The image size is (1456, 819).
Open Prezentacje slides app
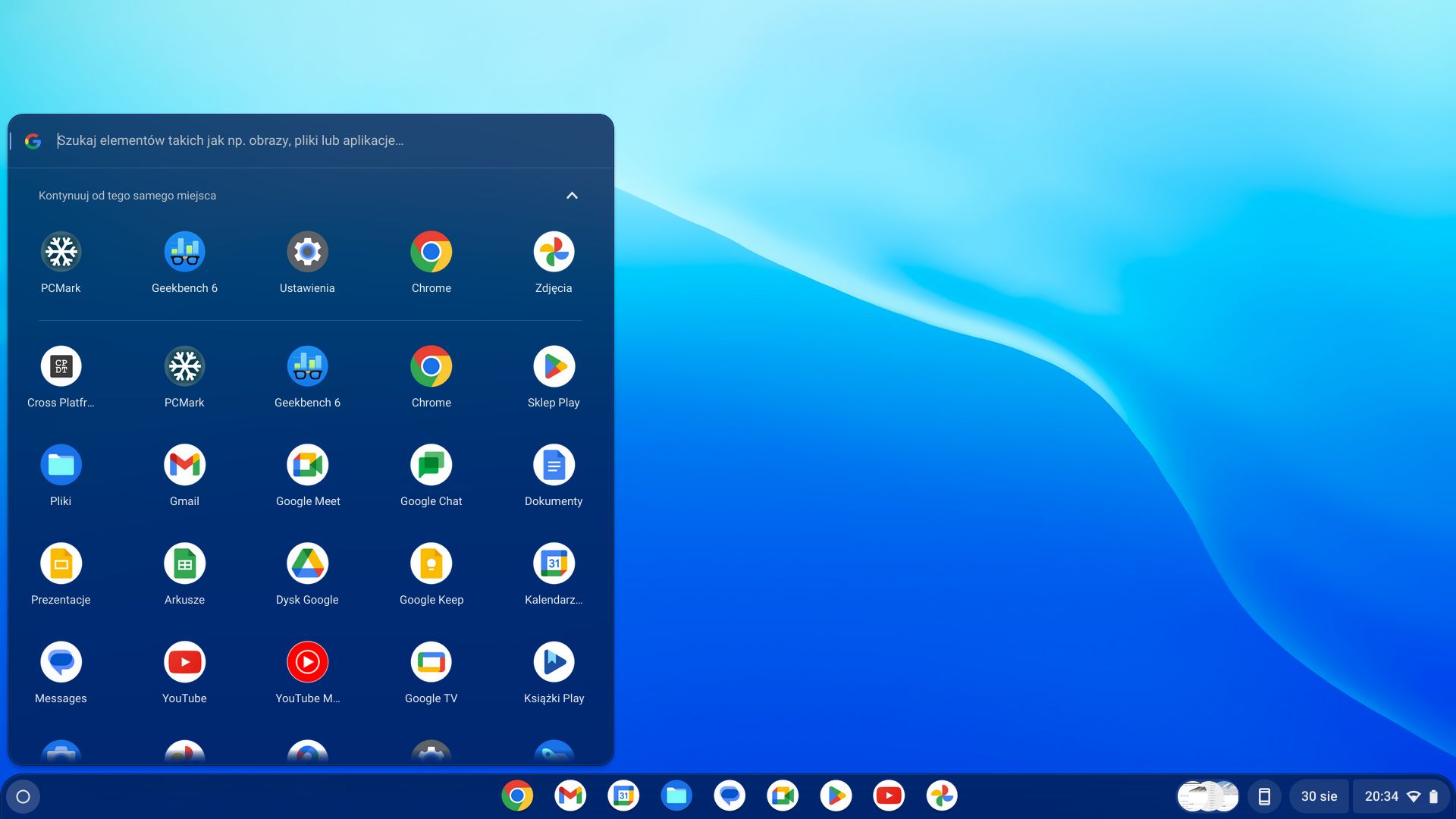pyautogui.click(x=61, y=574)
